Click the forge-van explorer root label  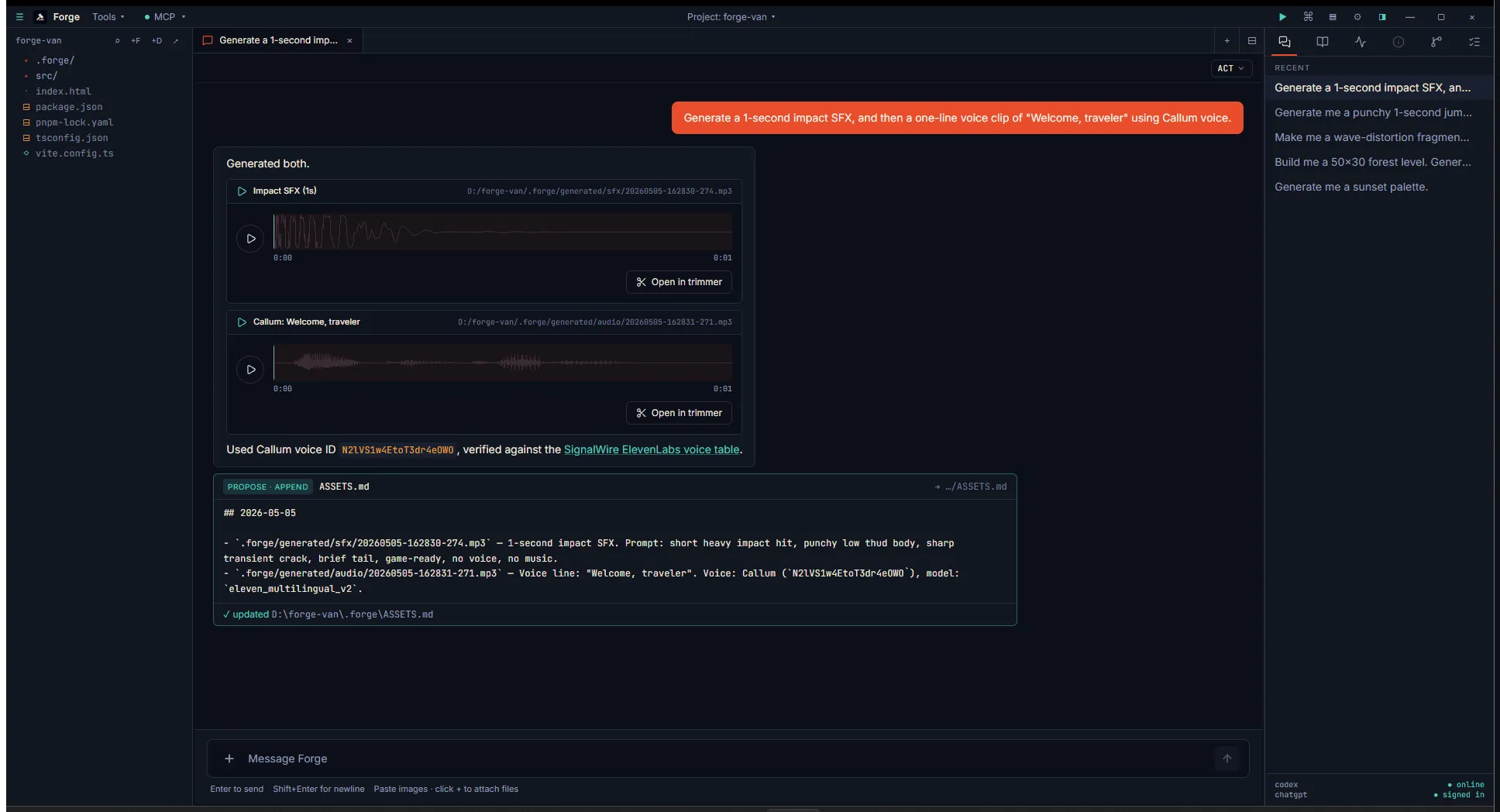(x=39, y=41)
